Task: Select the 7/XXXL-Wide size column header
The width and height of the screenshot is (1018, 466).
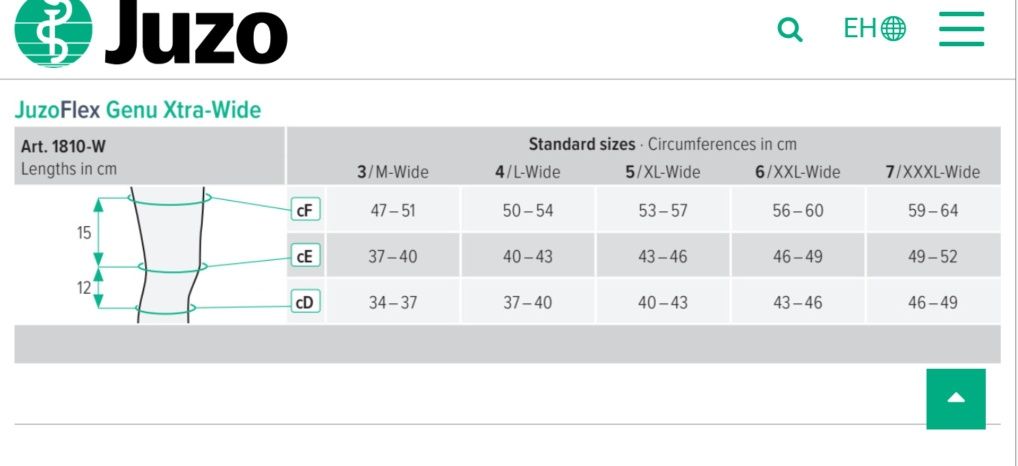Action: (x=933, y=172)
